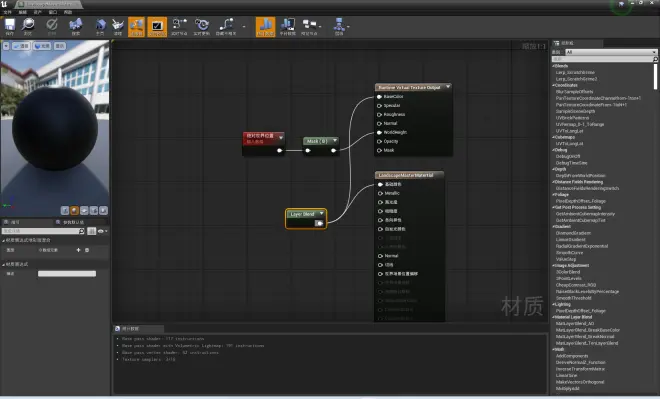Select the cube preview shape icon
Image resolution: width=660 pixels, height=399 pixels.
click(x=93, y=210)
